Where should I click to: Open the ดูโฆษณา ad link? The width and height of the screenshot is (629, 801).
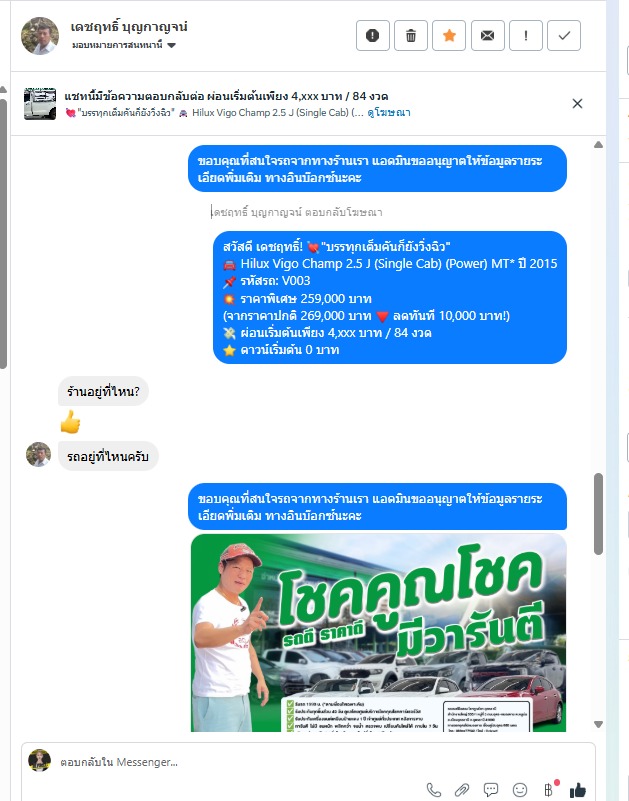tap(389, 112)
